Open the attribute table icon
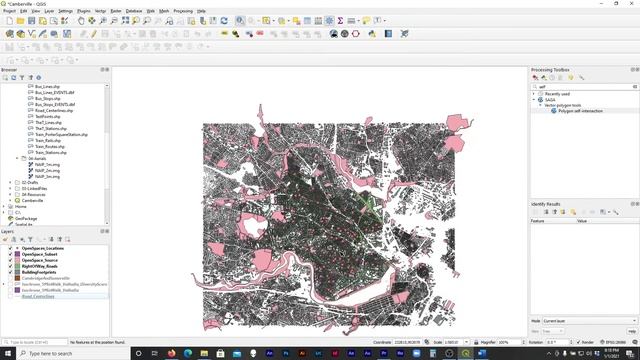This screenshot has width=640, height=360. 307,20
